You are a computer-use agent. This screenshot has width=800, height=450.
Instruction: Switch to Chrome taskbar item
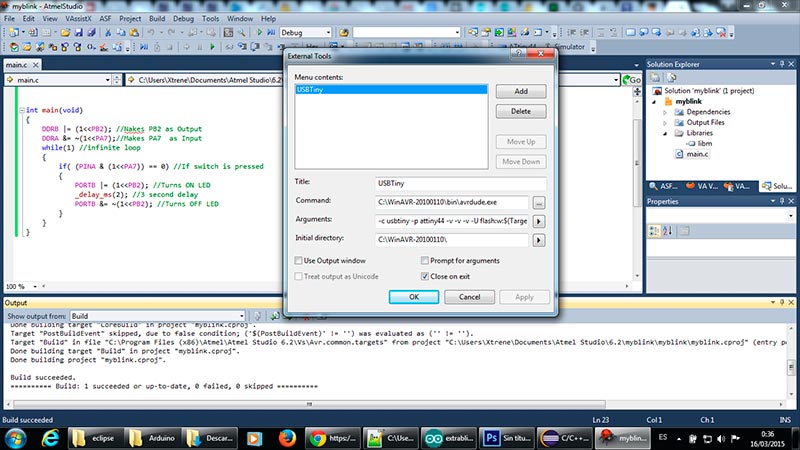pos(333,438)
